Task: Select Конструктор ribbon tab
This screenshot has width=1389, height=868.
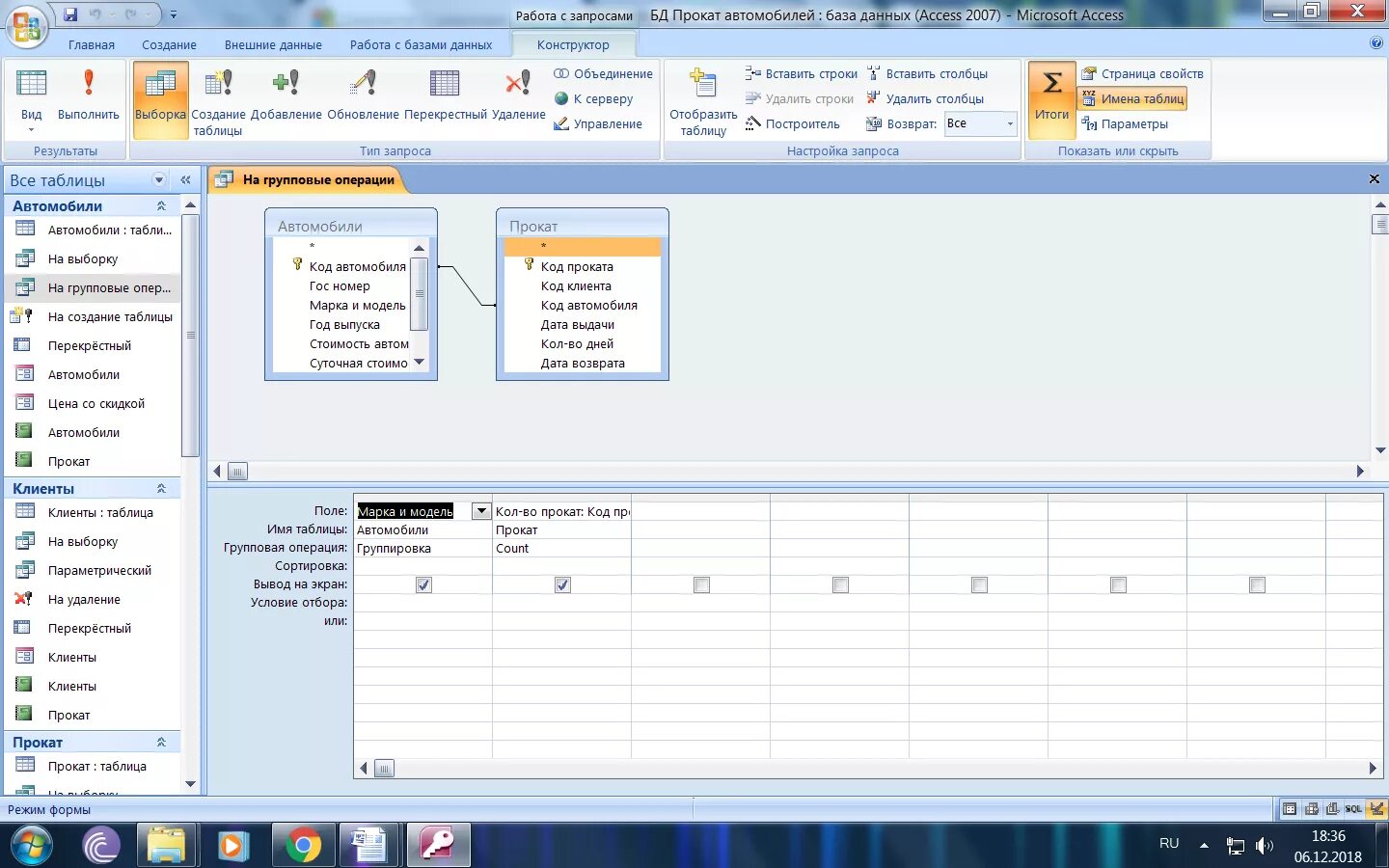Action: (573, 44)
